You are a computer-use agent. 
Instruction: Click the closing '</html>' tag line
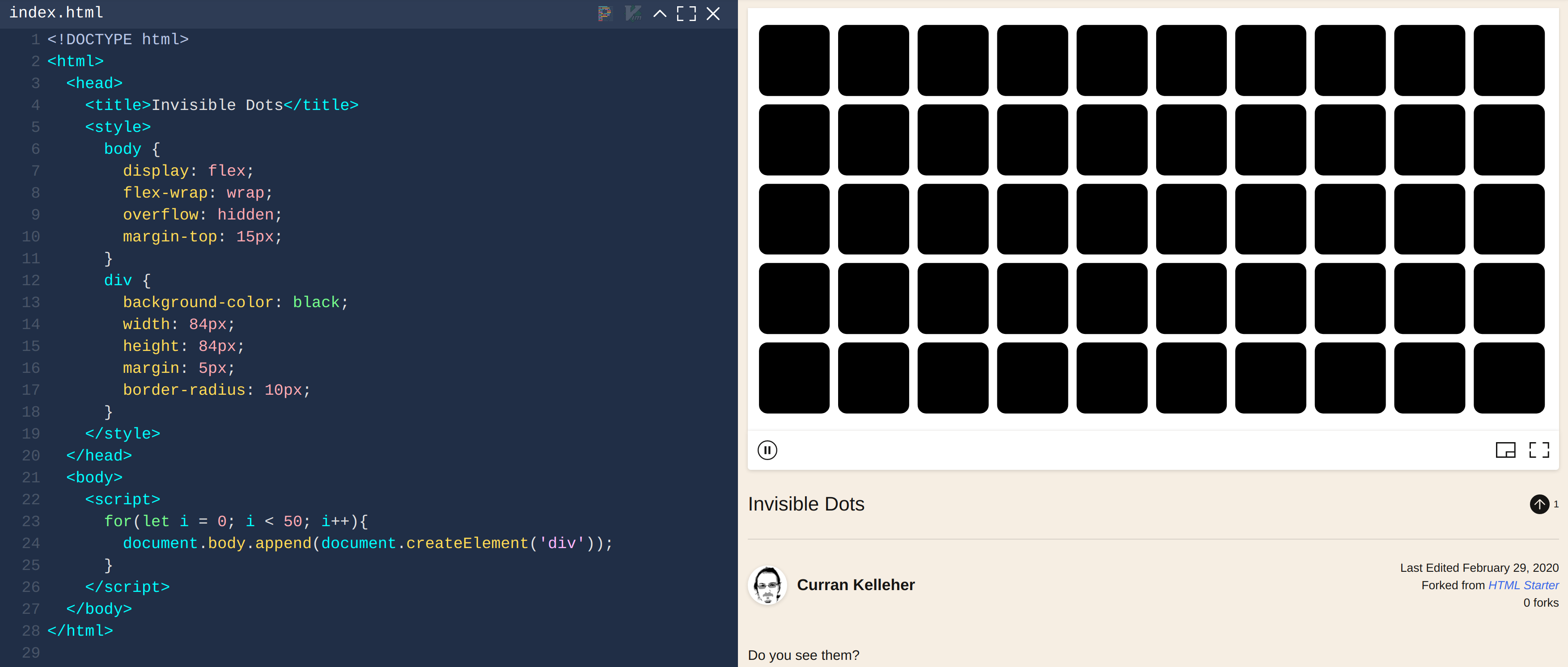coord(80,631)
